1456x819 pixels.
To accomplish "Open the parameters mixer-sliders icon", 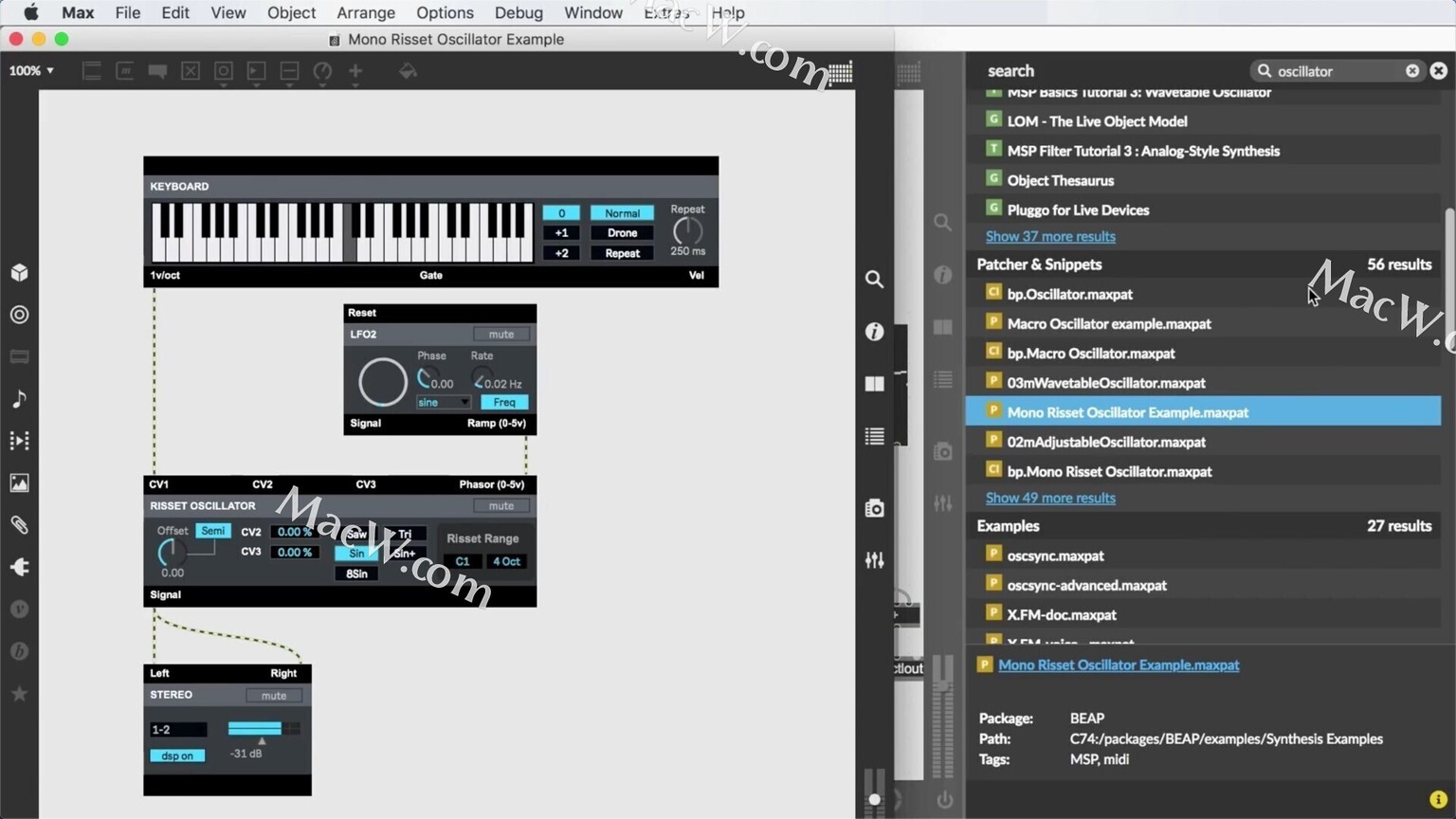I will tap(874, 560).
